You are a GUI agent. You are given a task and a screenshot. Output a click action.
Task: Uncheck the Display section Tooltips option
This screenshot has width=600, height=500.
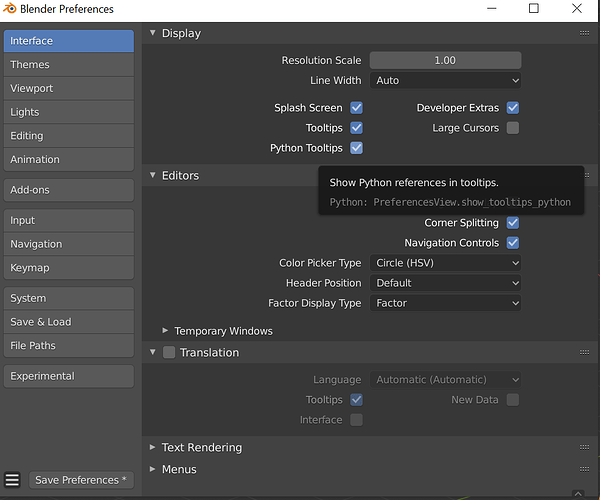point(356,128)
